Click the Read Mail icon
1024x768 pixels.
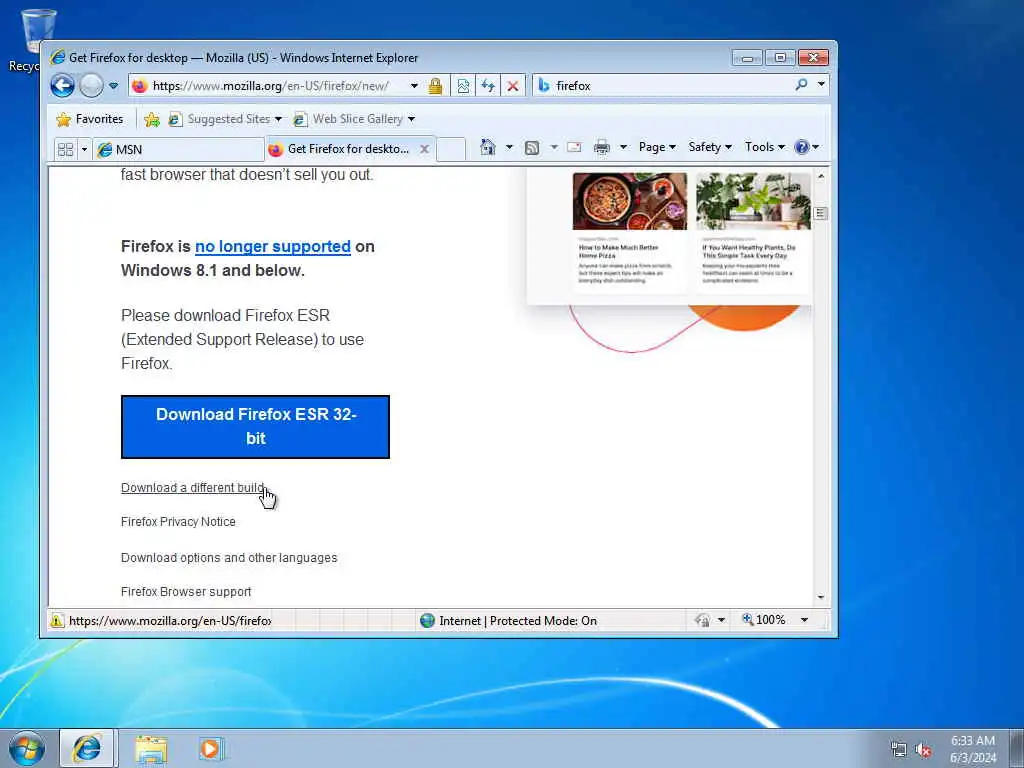[x=574, y=147]
